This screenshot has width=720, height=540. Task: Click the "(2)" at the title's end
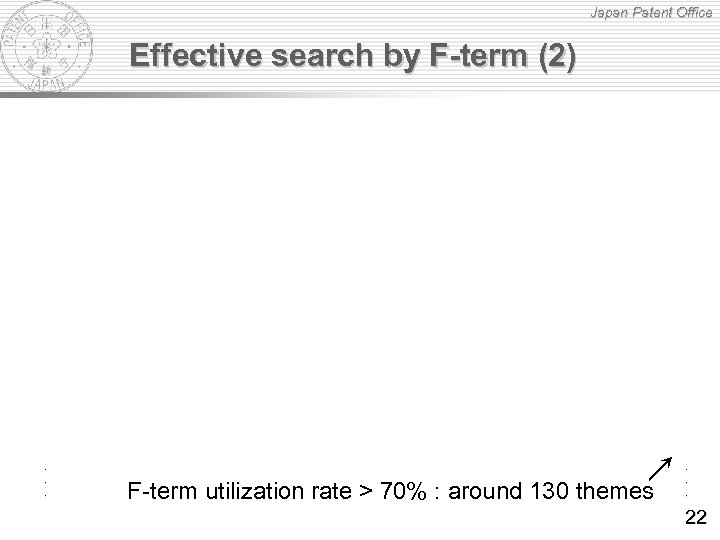pos(556,57)
